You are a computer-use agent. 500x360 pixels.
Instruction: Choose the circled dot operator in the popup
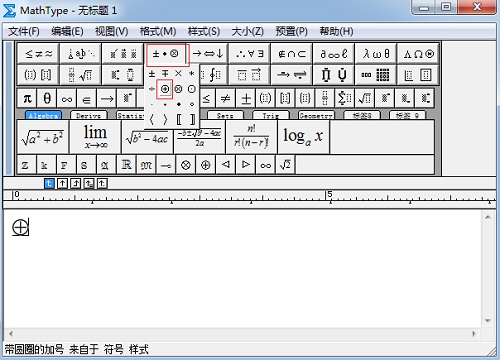pyautogui.click(x=192, y=89)
